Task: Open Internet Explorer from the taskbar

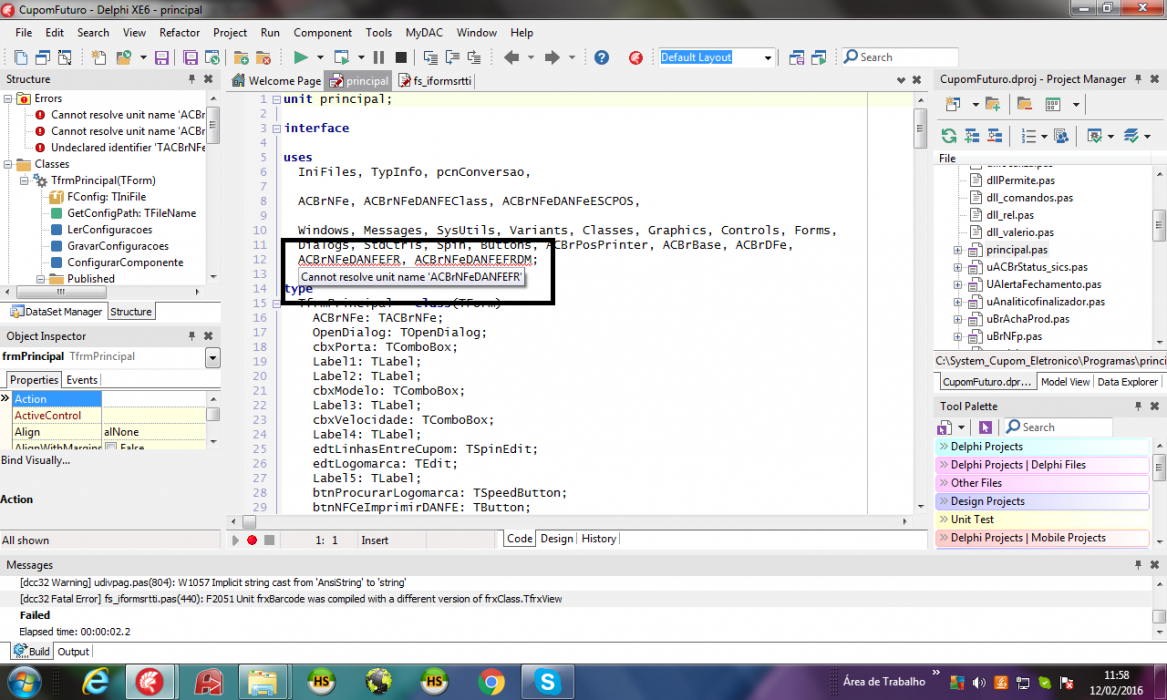Action: (95, 681)
